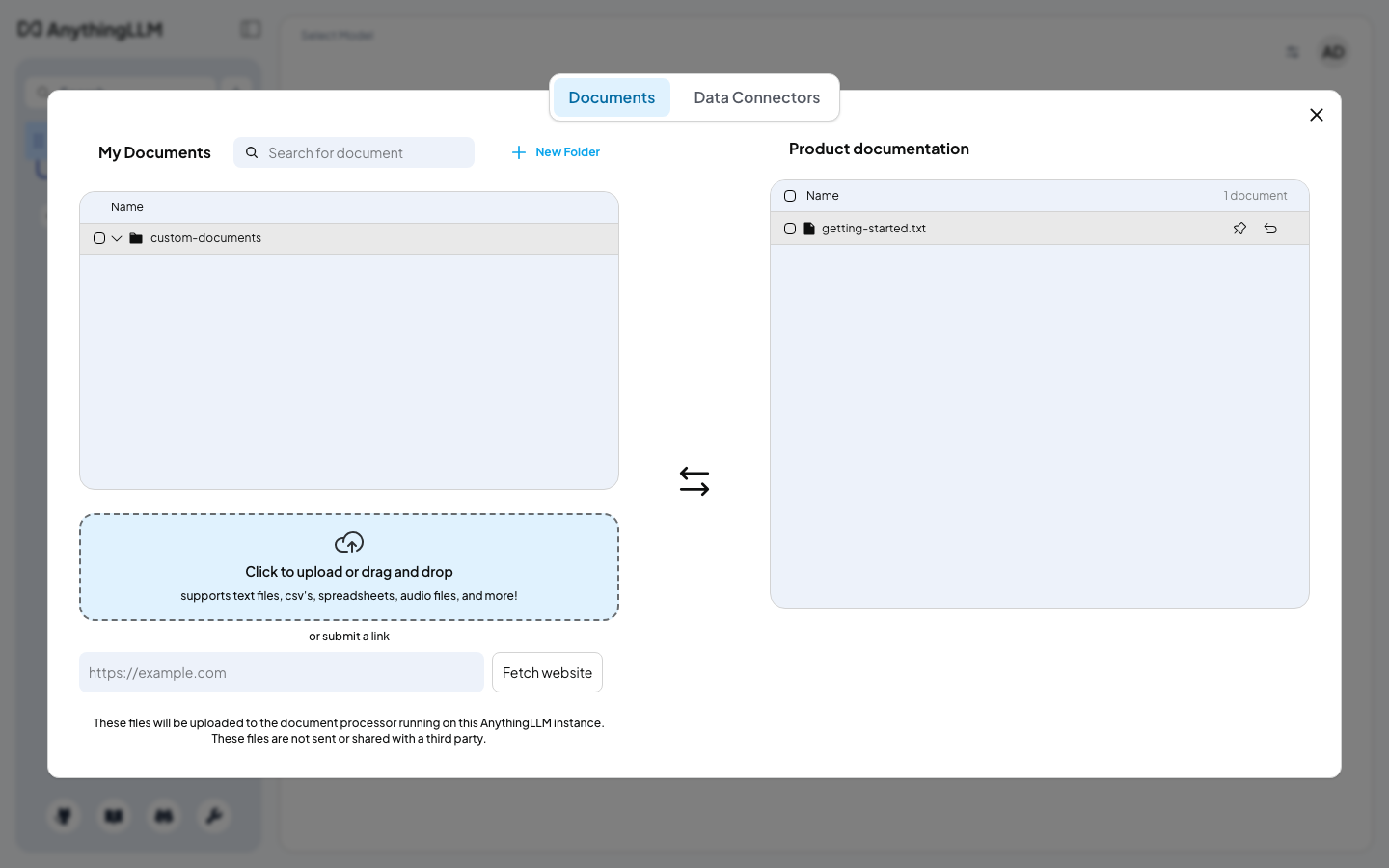
Task: Click the custom-documents folder icon
Action: click(x=136, y=238)
